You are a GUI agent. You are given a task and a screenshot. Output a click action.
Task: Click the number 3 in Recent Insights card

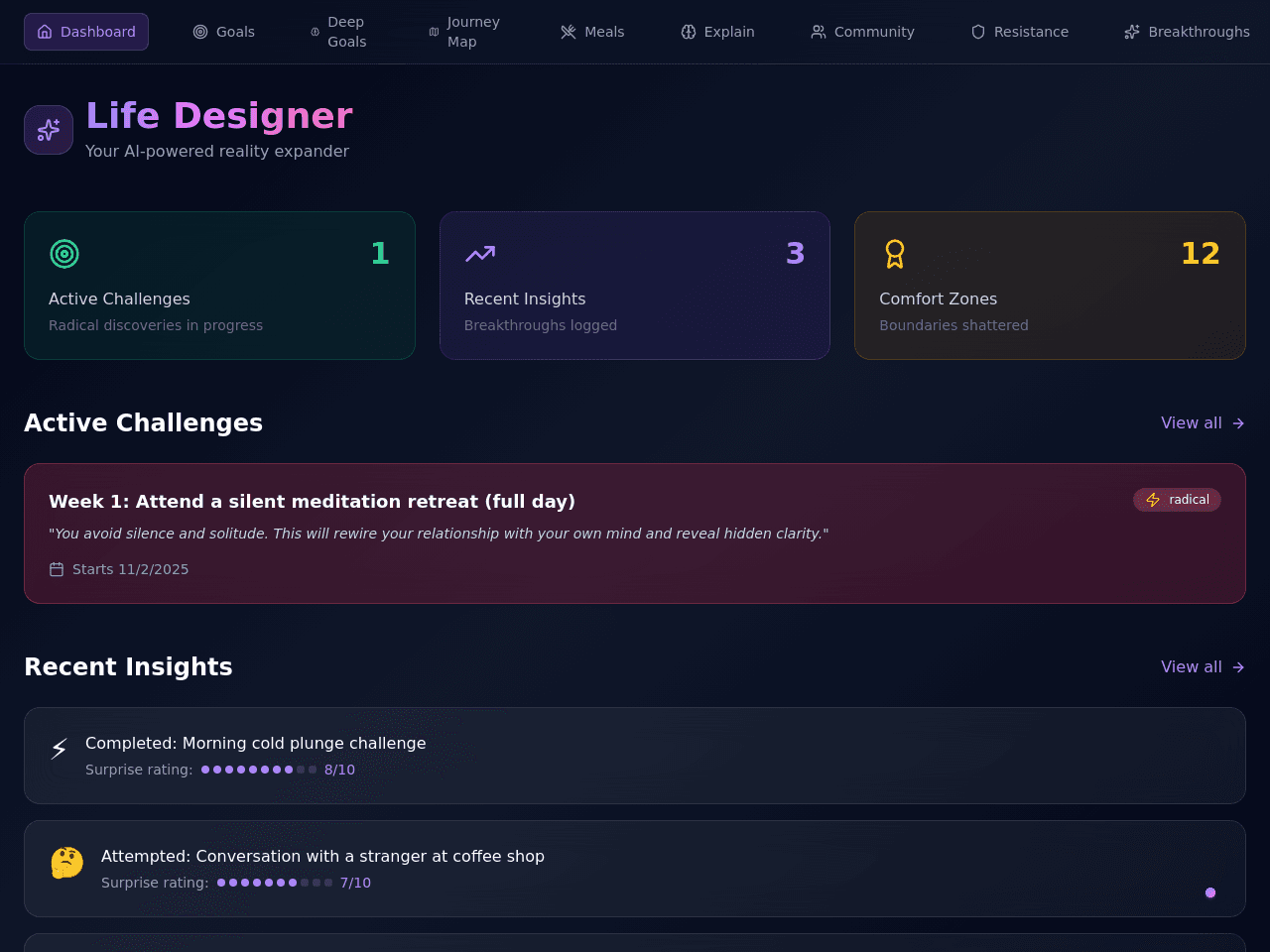(x=796, y=254)
